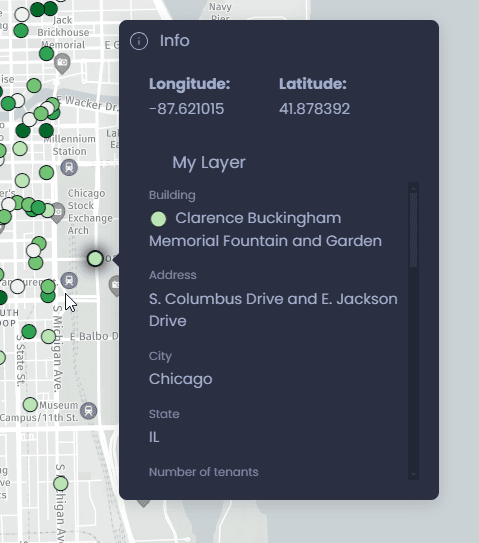Click the City field label

pos(160,356)
